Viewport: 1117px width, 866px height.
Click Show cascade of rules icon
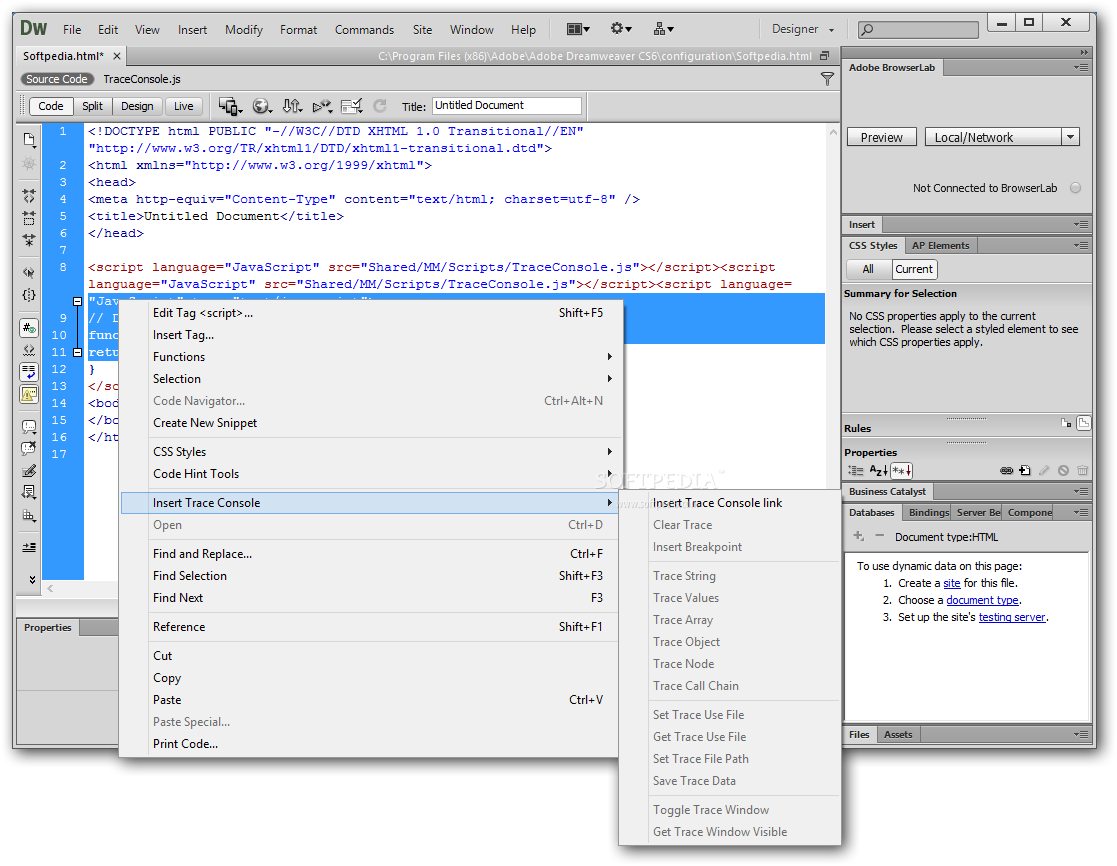coord(1084,423)
